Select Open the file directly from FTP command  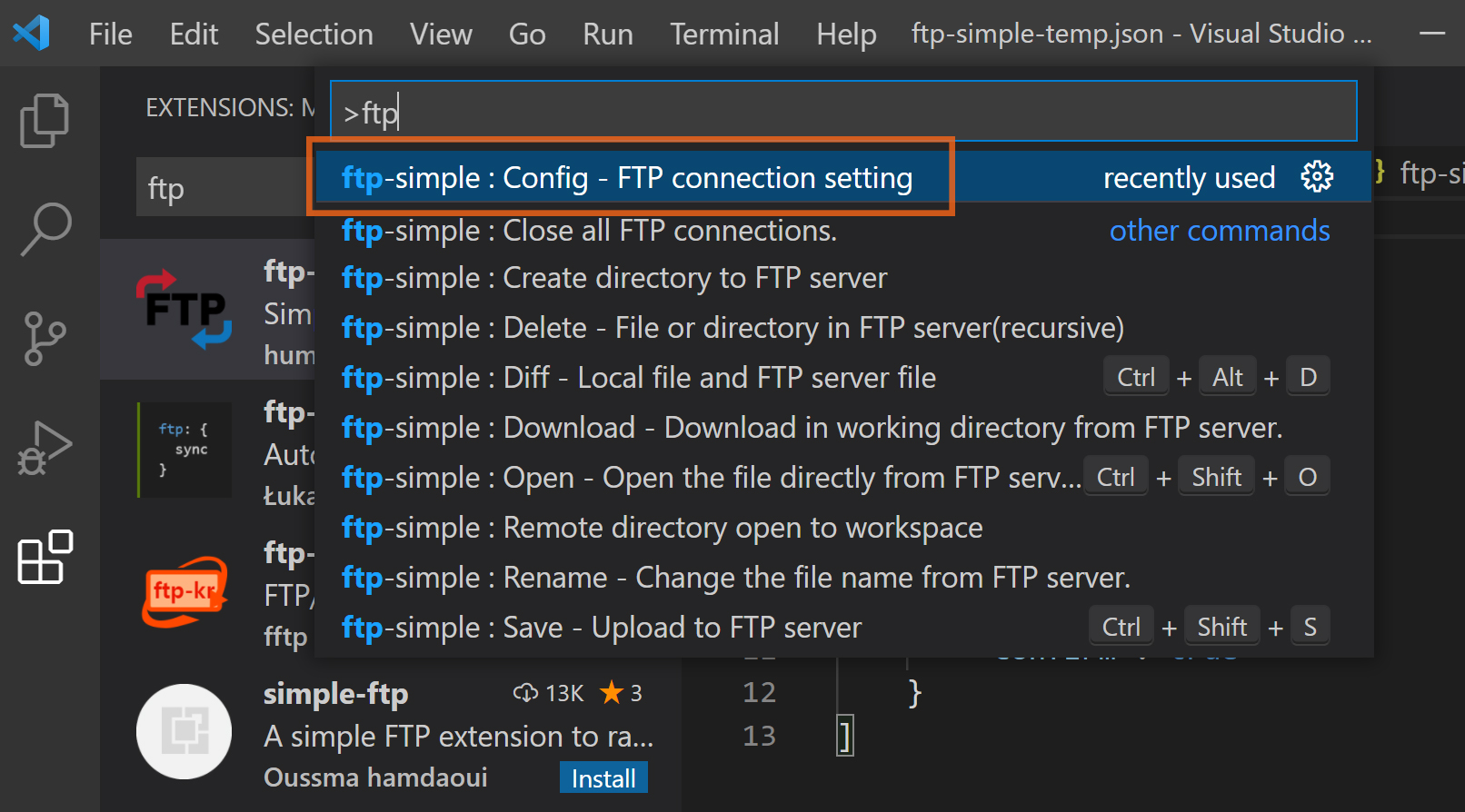pyautogui.click(x=842, y=478)
